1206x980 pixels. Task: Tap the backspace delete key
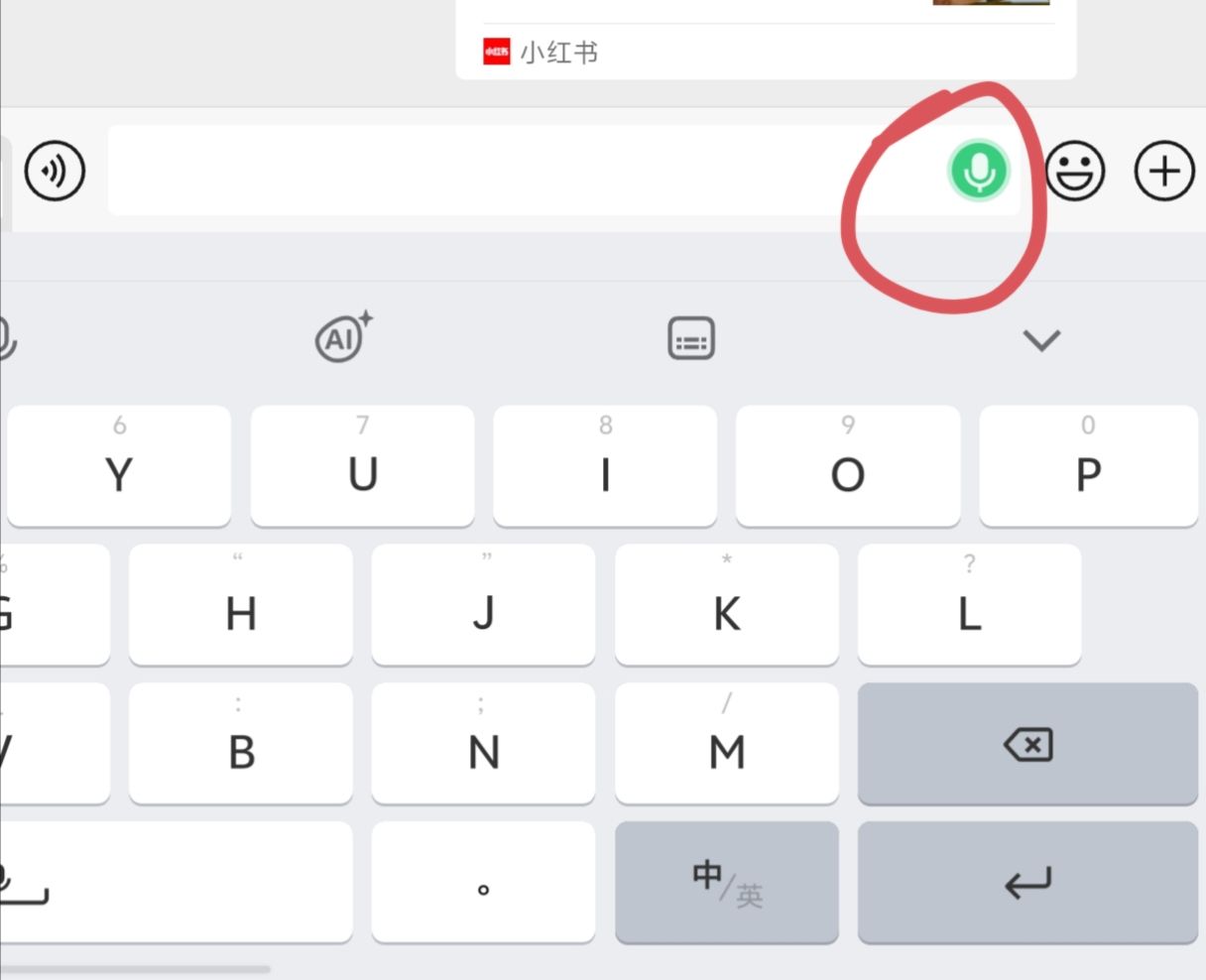pos(1027,744)
